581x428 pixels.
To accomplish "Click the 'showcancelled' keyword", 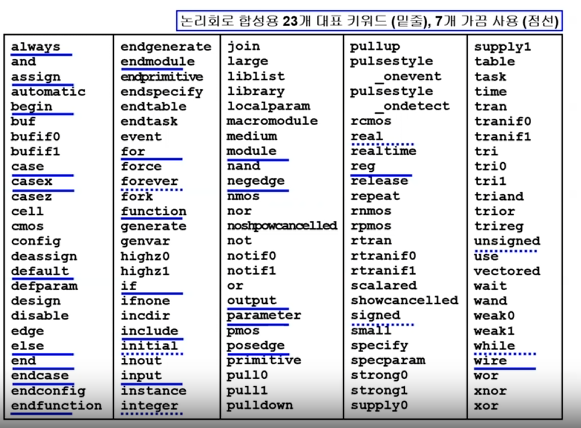I will point(405,300).
